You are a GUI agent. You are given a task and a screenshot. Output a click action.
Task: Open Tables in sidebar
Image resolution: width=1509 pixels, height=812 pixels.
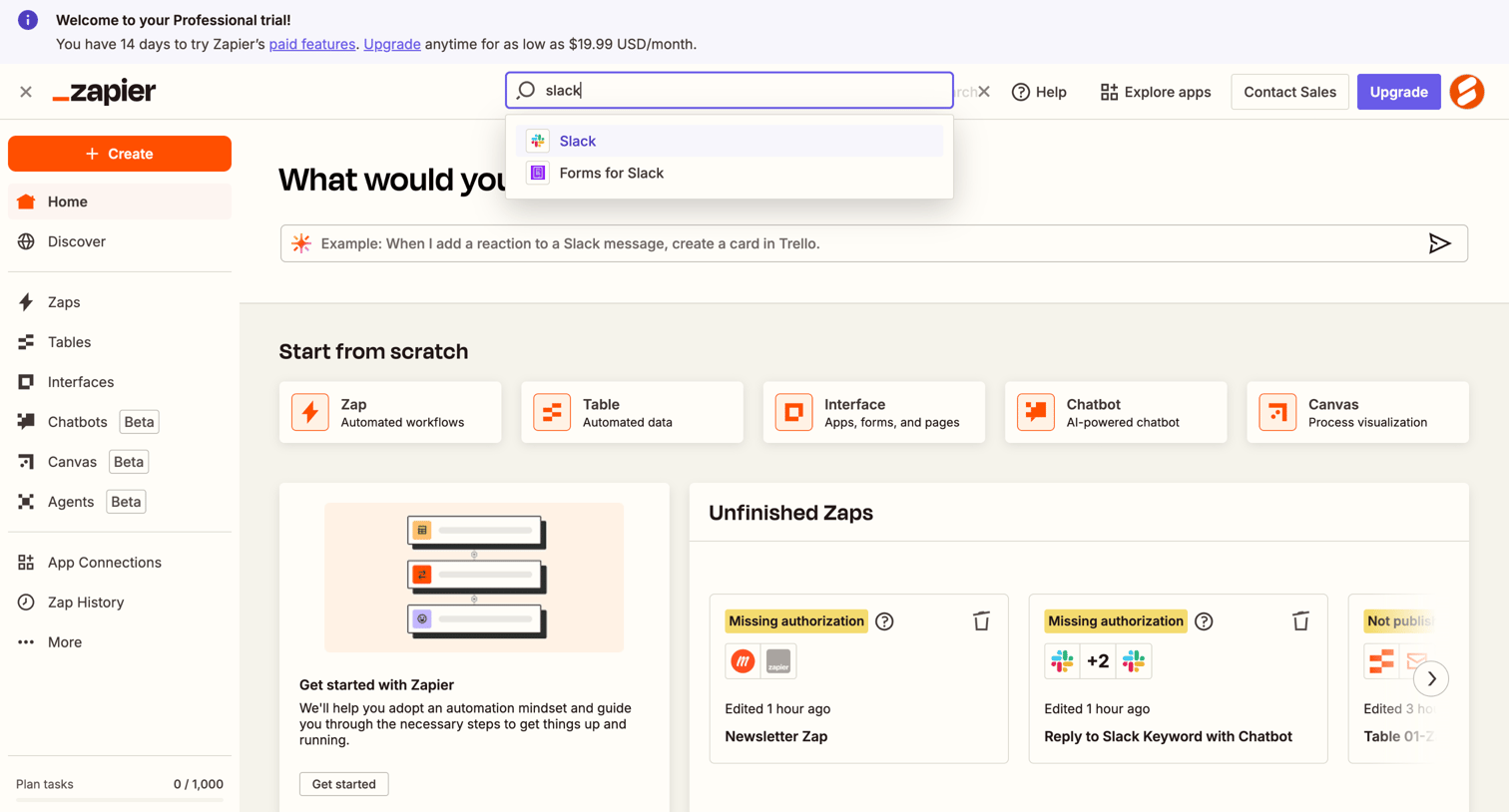coord(120,342)
